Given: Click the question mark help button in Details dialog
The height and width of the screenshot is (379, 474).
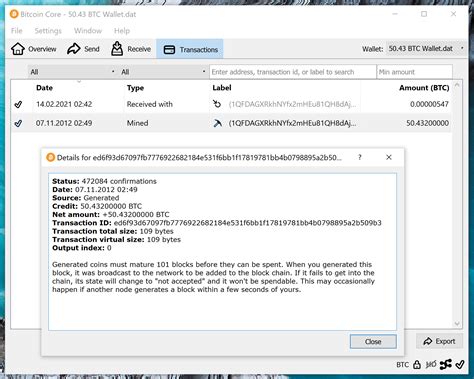Looking at the screenshot, I should (x=360, y=157).
